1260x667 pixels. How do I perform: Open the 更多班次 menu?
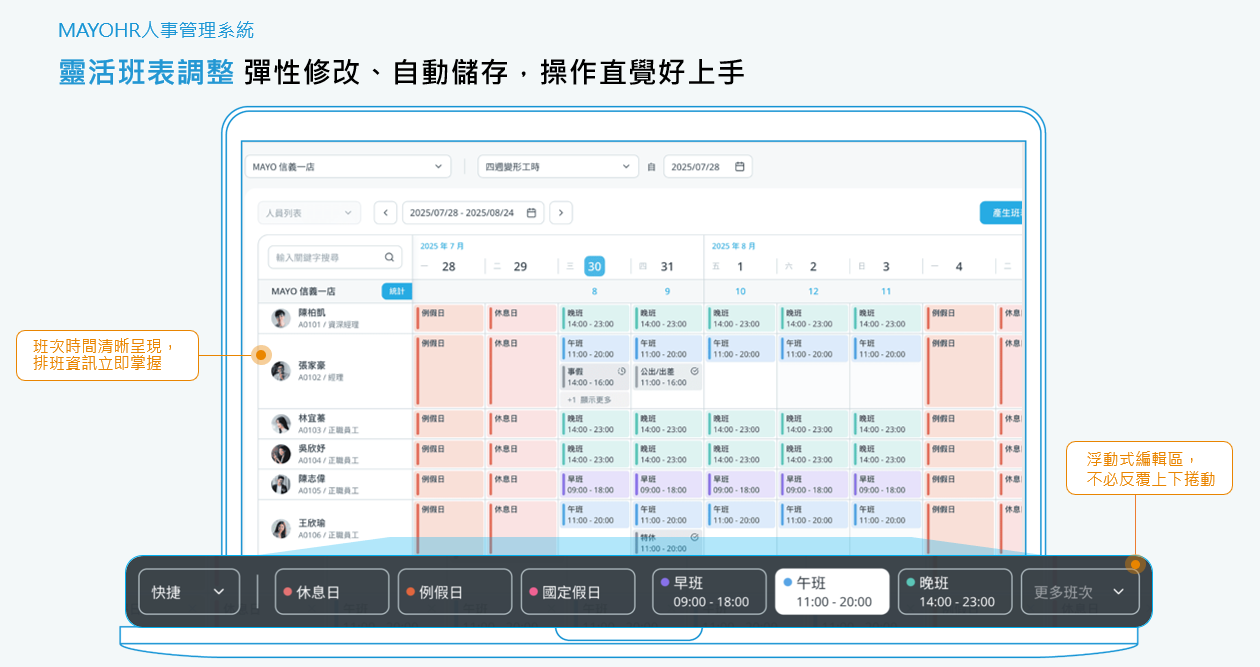point(1080,591)
